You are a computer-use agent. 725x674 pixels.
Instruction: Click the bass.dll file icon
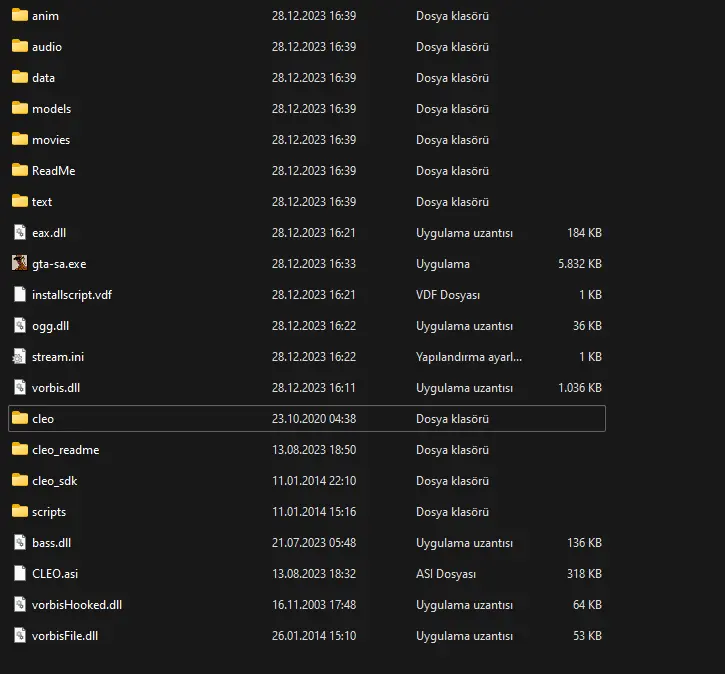click(19, 542)
